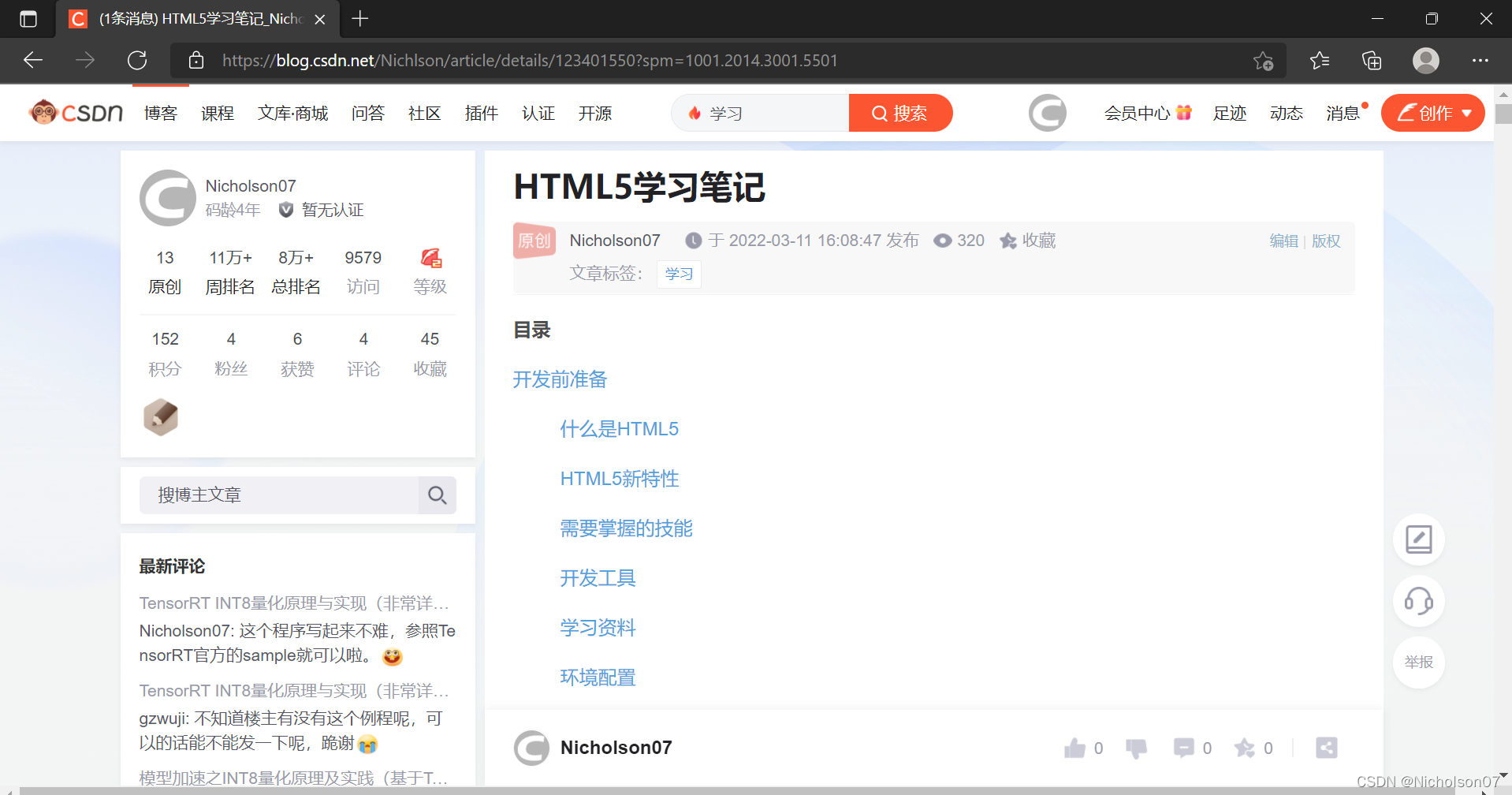Click author avatar in bottom bar
The width and height of the screenshot is (1512, 795).
[x=532, y=748]
